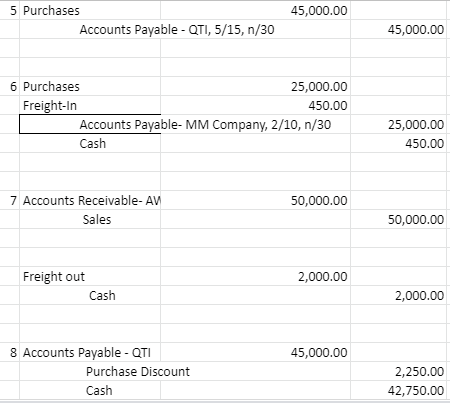Click the 45,000.00 debit in entry 8

(x=255, y=352)
